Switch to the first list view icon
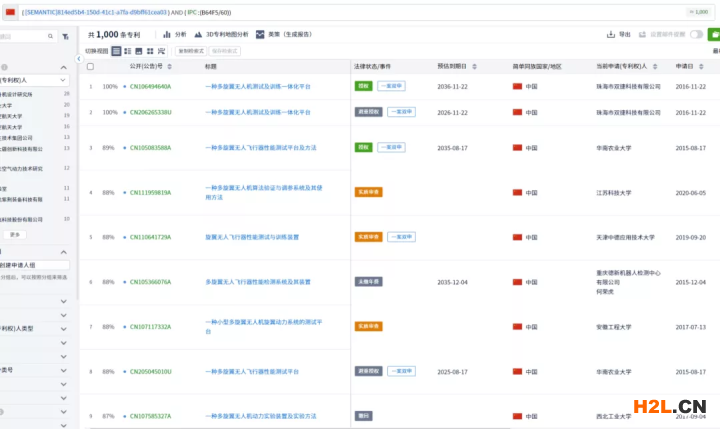 [115, 50]
